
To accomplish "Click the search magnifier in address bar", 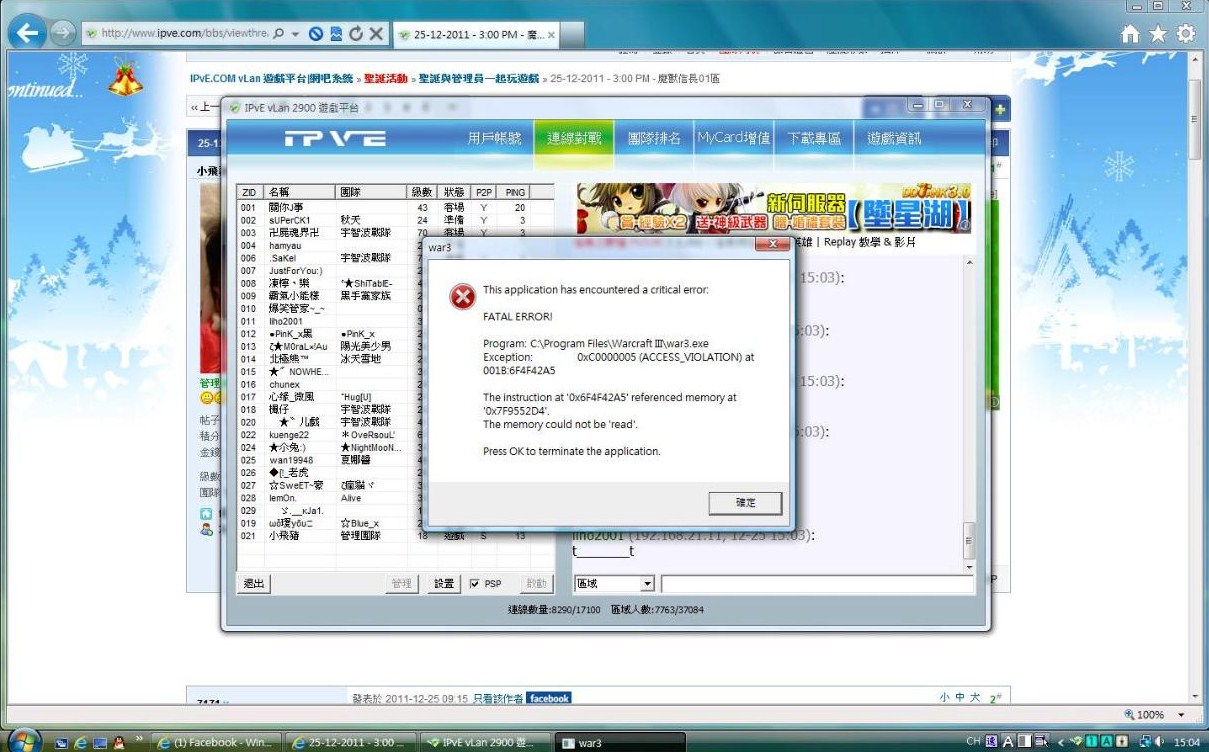I will pos(278,34).
